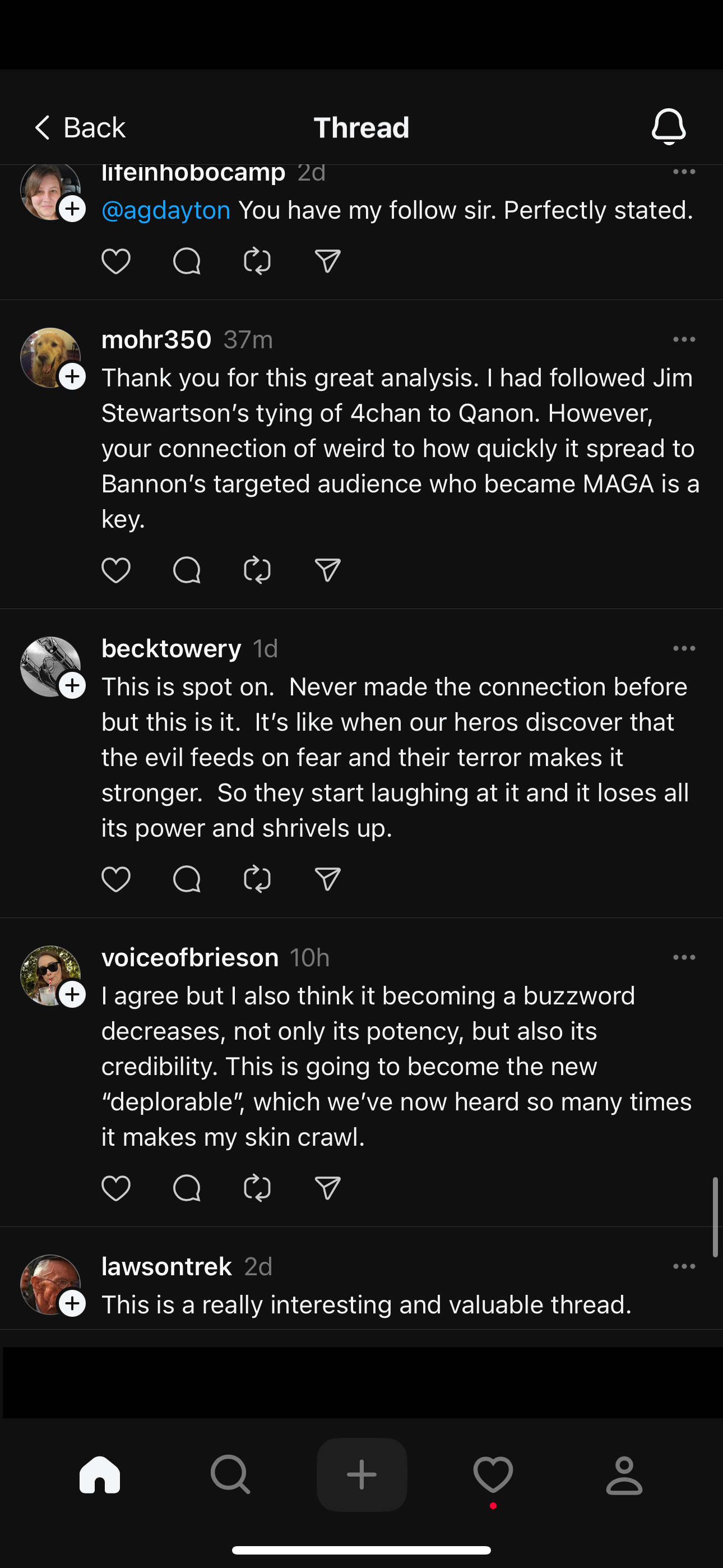Open replies on becktowery's comment
The image size is (723, 1568).
[186, 879]
